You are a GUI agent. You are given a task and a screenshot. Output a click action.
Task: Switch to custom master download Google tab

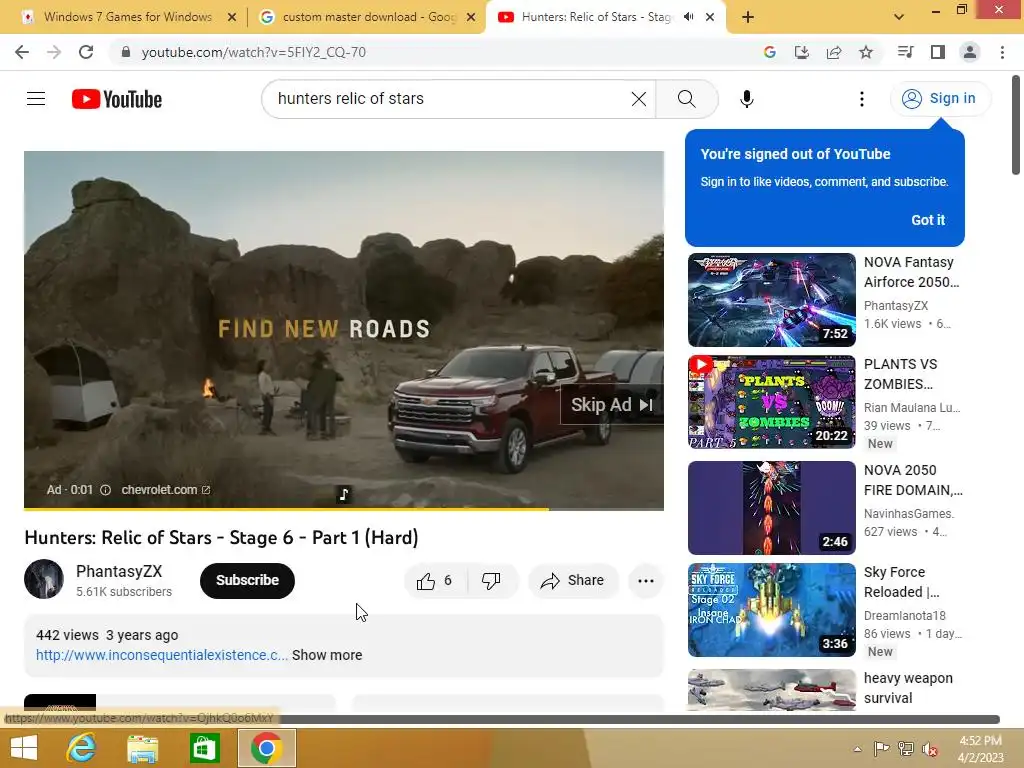click(369, 17)
